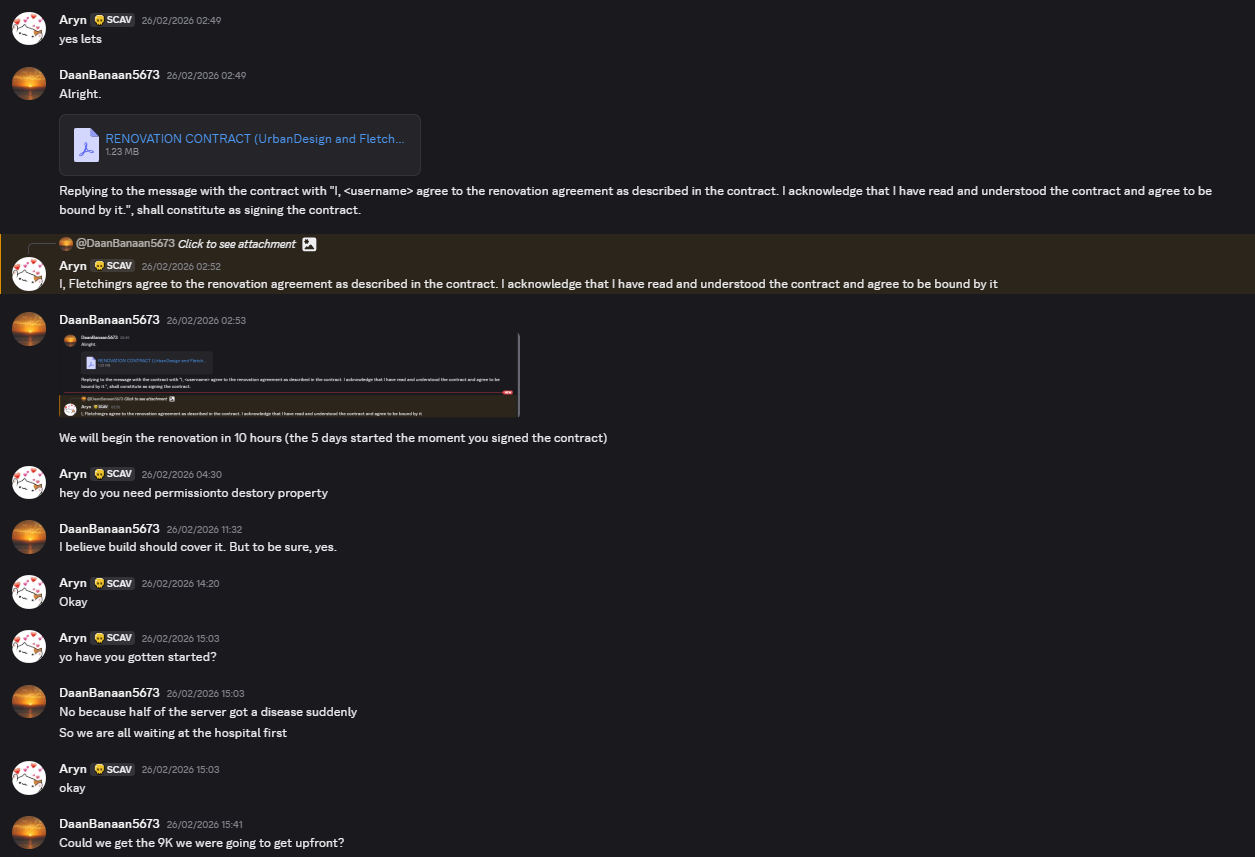Screen dimensions: 1255x857
Task: Click the SCAV tag on the "yes lets" message
Action: click(113, 20)
